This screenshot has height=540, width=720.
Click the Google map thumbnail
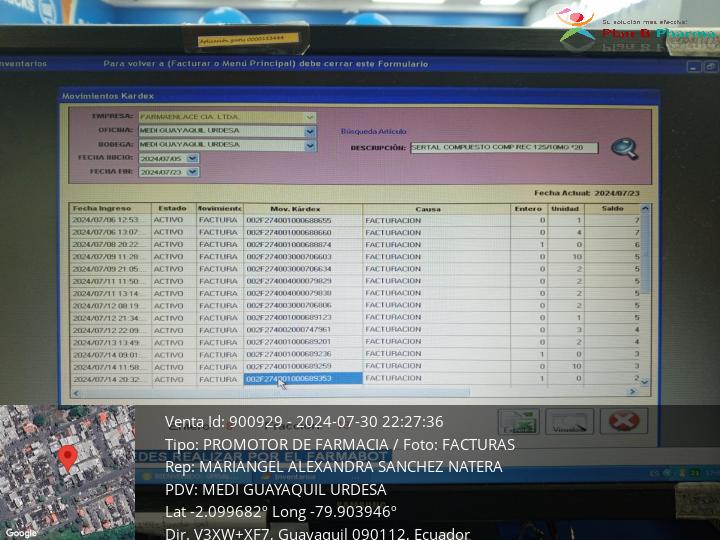(68, 472)
